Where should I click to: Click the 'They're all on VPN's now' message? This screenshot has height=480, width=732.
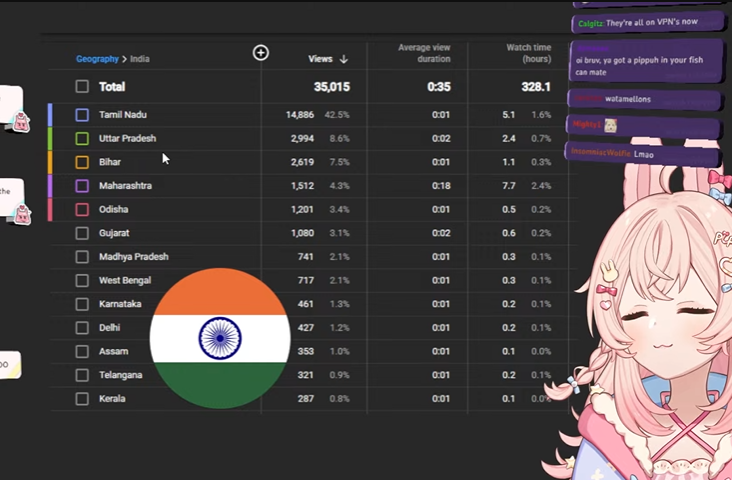tap(648, 22)
